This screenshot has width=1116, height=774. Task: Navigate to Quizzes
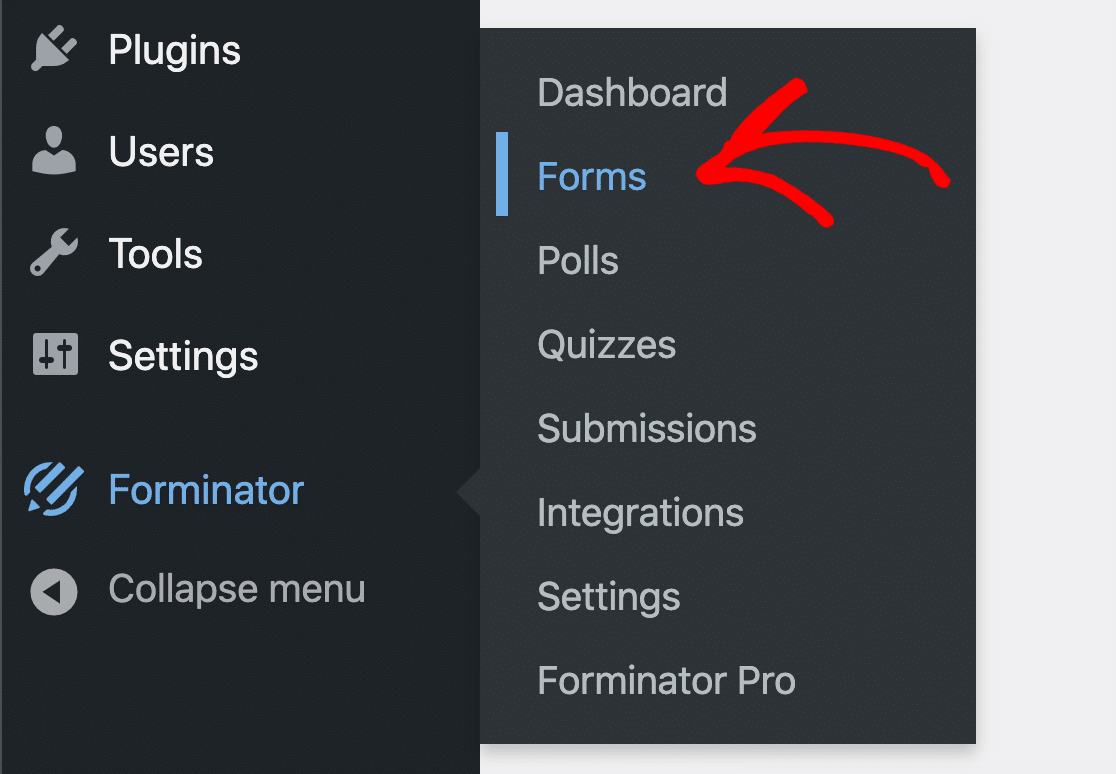pyautogui.click(x=607, y=344)
